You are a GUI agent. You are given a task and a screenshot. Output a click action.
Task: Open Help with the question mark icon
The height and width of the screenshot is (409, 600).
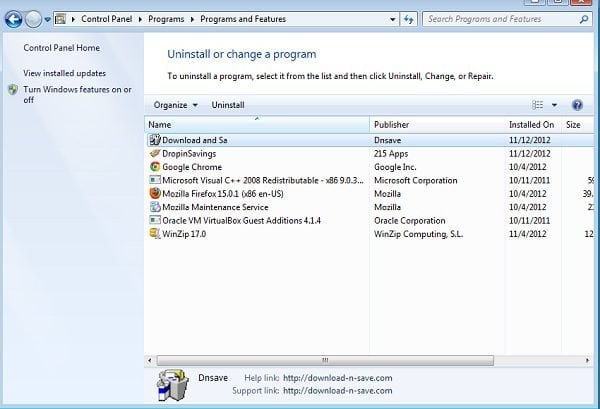point(577,105)
